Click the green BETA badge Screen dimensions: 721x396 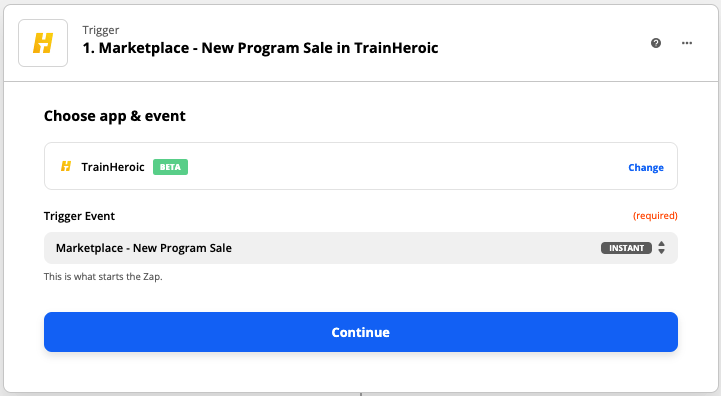click(x=170, y=167)
